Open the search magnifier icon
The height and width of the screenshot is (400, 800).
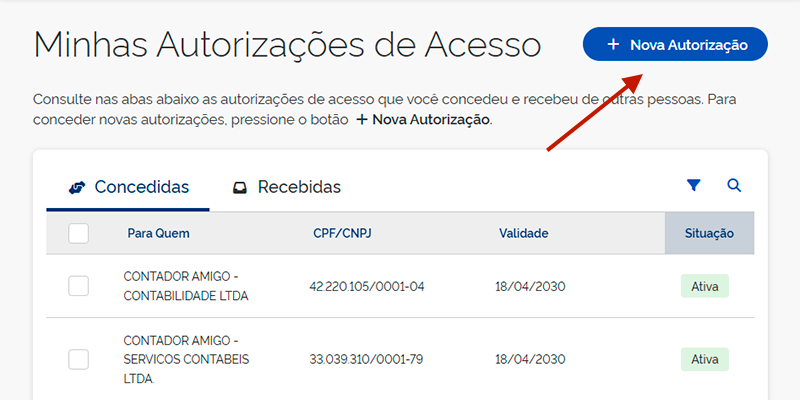pos(734,185)
